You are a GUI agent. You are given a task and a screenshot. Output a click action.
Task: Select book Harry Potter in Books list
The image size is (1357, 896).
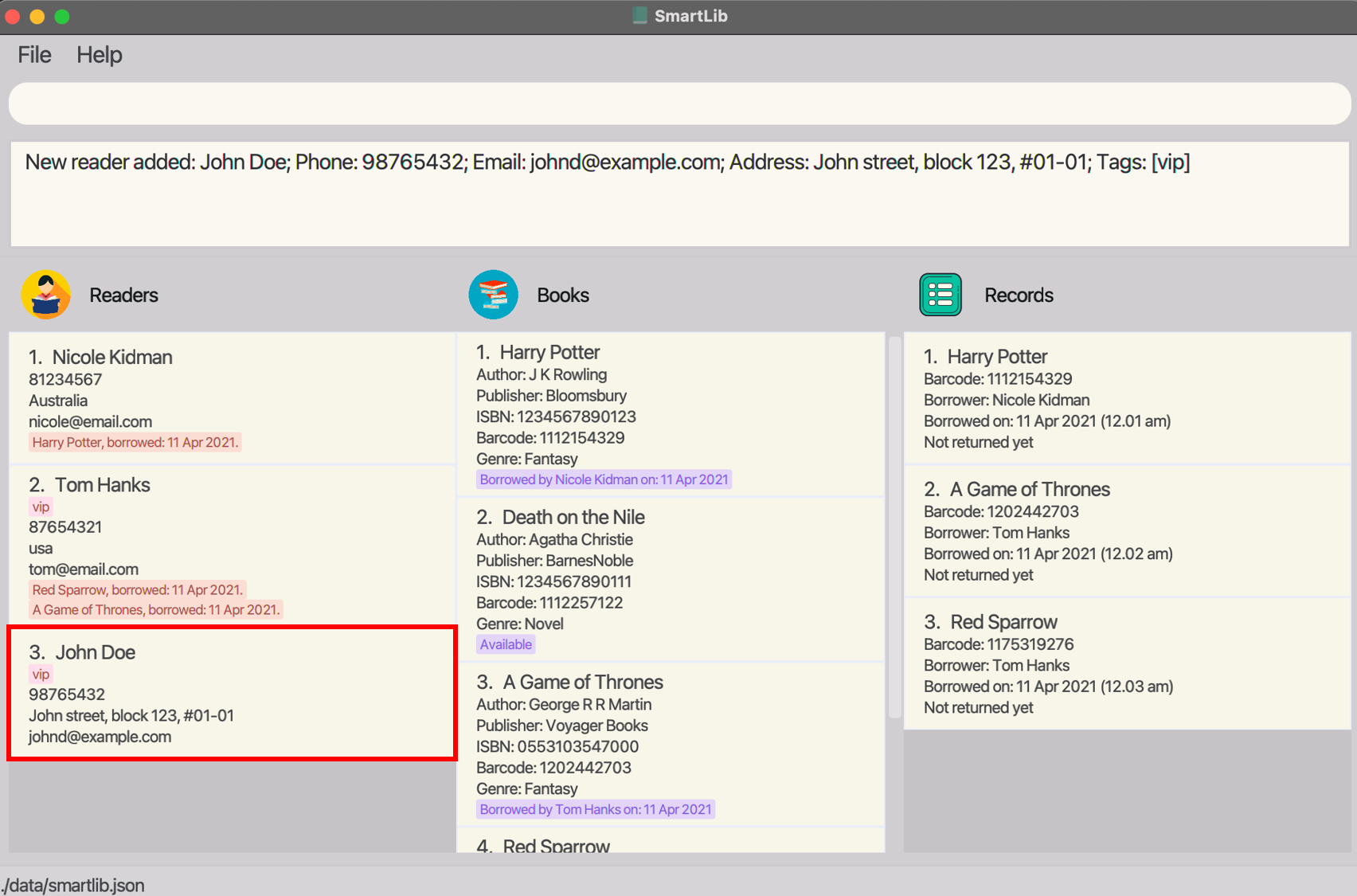(671, 414)
